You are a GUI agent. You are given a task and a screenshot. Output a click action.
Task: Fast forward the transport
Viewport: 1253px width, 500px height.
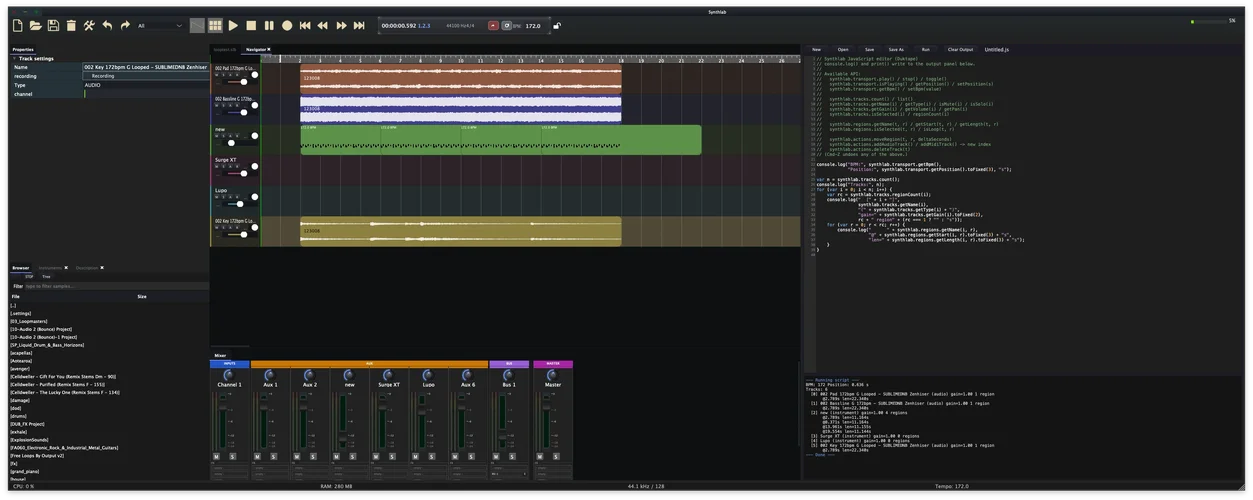[341, 25]
